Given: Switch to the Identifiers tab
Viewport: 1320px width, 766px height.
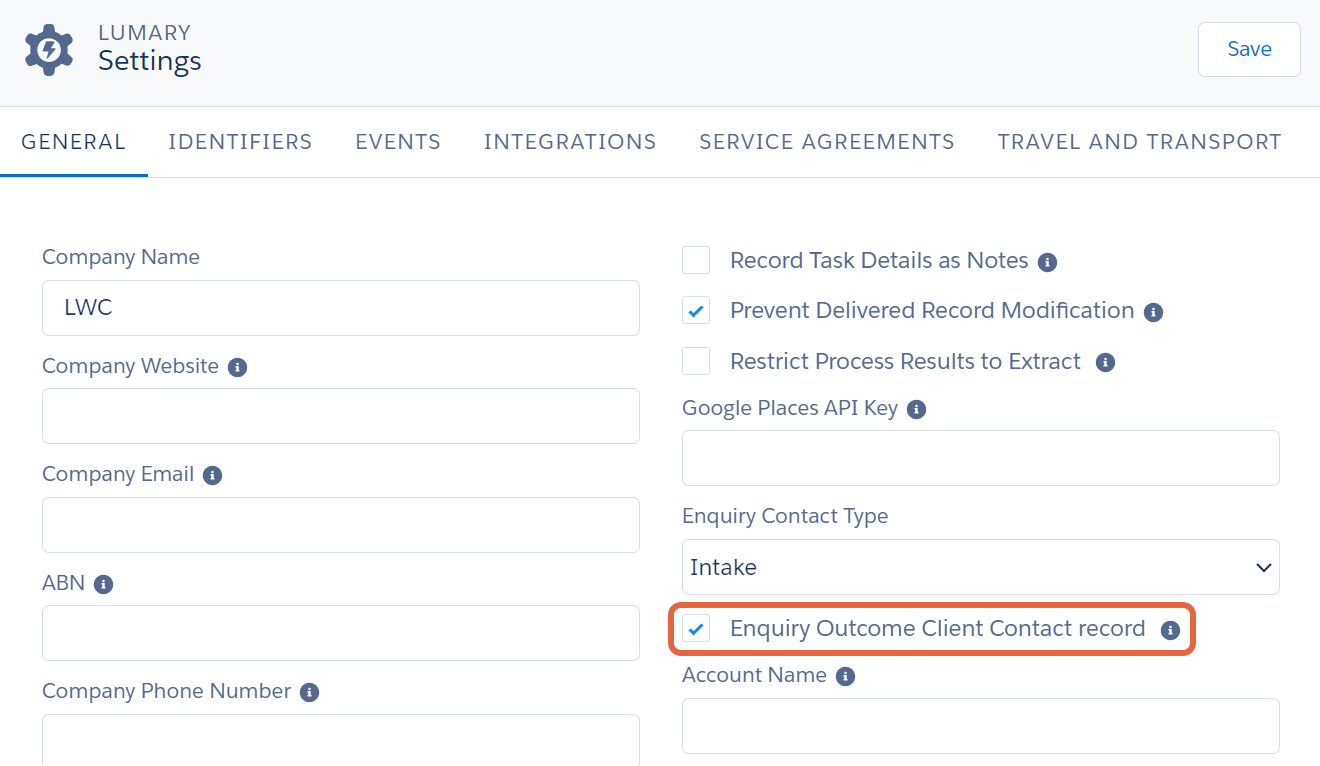Looking at the screenshot, I should 240,142.
